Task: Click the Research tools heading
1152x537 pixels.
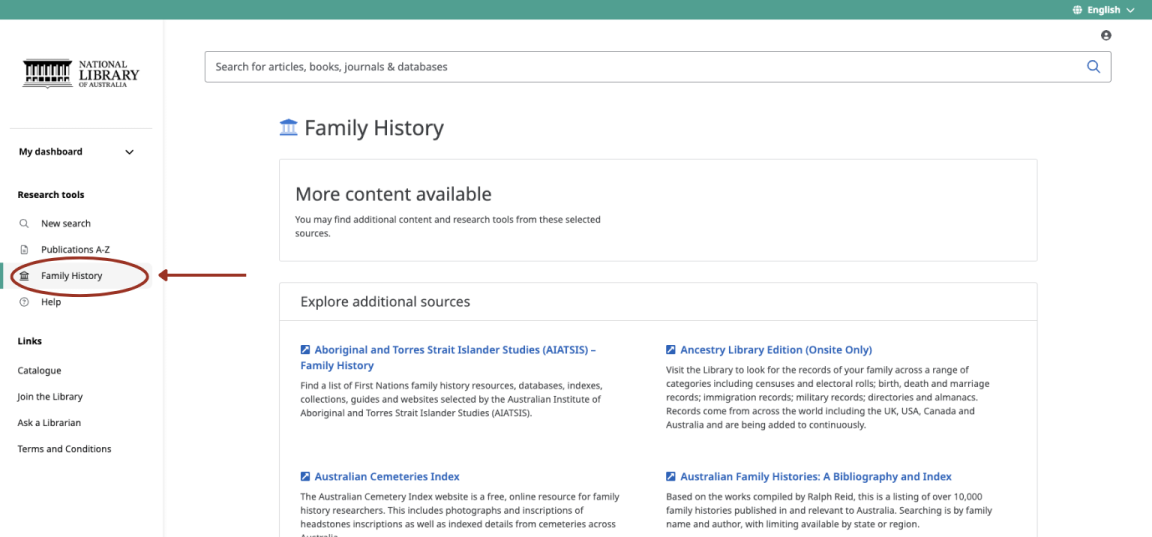Action: point(51,195)
